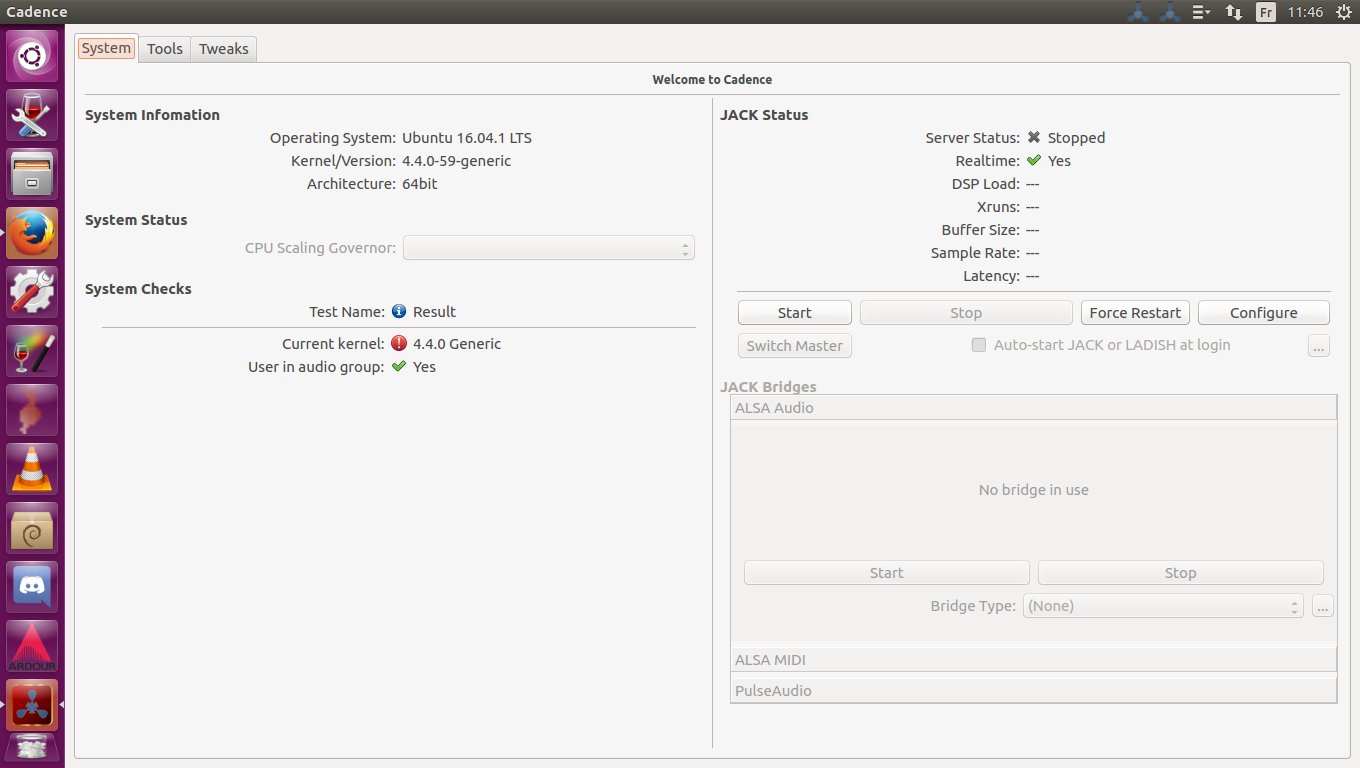1360x768 pixels.
Task: Switch to the Tools tab
Action: (165, 48)
